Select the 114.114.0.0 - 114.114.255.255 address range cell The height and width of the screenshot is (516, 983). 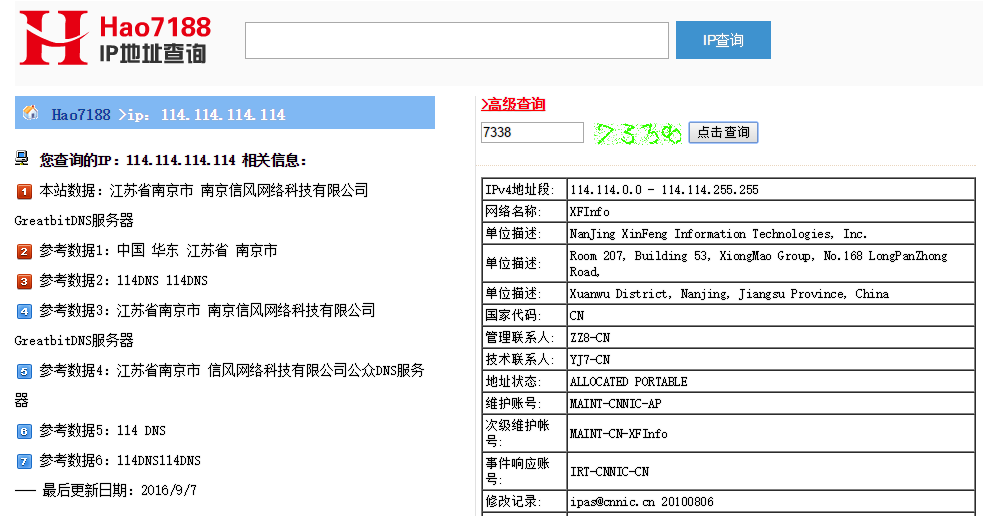(x=770, y=189)
